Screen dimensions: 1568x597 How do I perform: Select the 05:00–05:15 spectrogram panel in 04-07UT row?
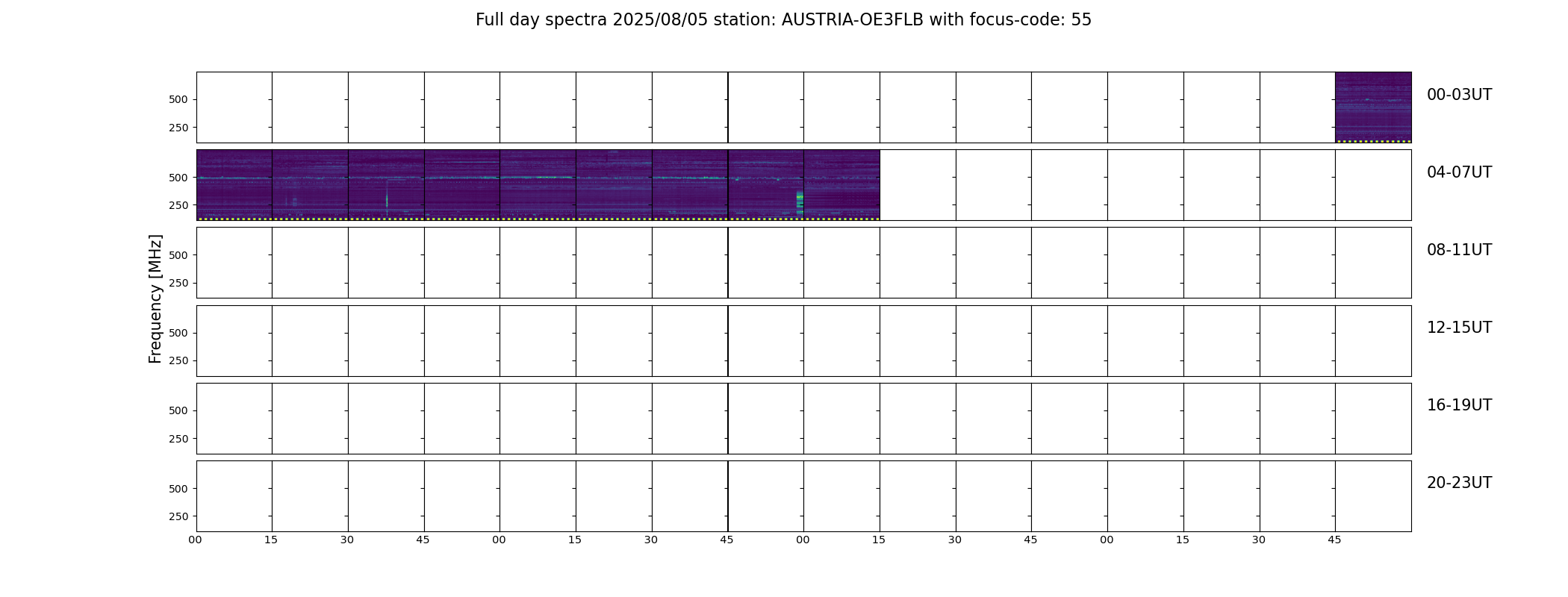coord(538,185)
